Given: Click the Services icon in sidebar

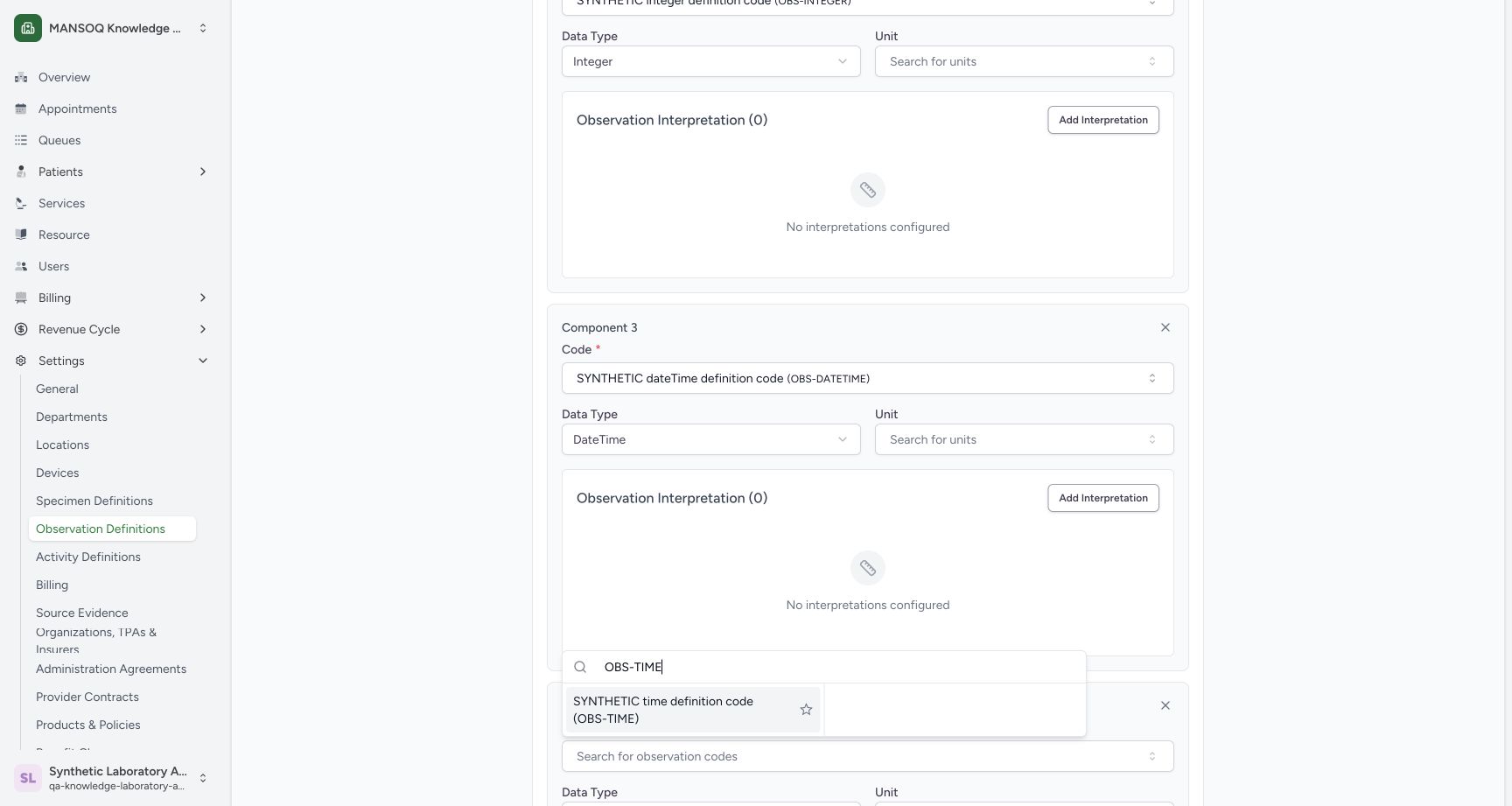Looking at the screenshot, I should tap(21, 203).
